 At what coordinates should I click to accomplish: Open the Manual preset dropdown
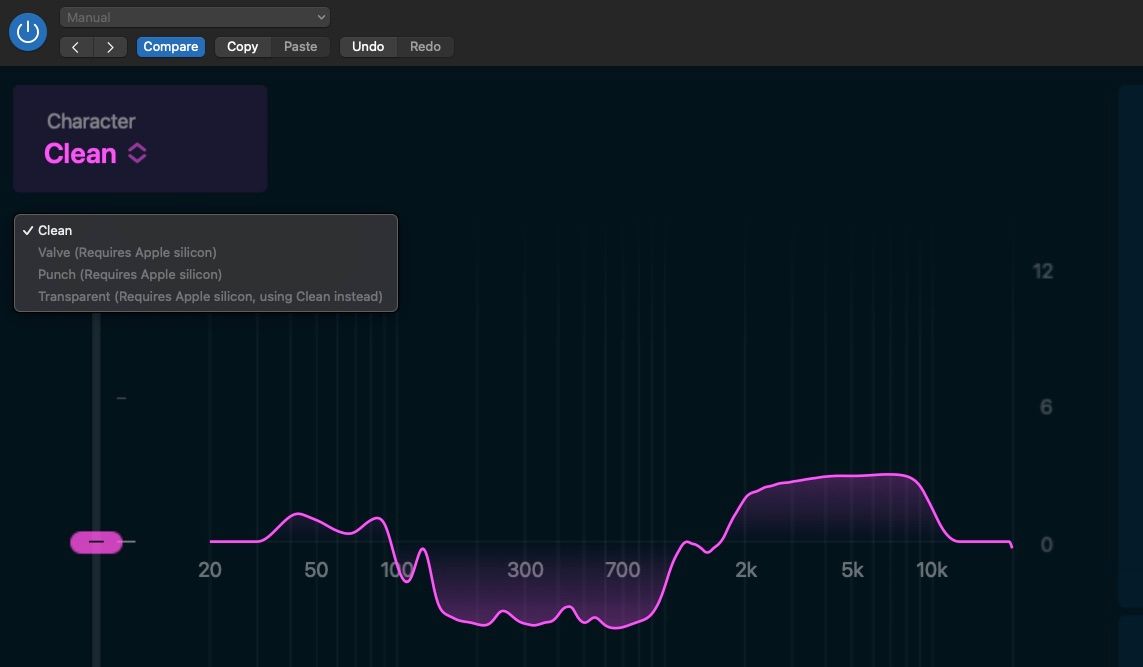[x=194, y=16]
